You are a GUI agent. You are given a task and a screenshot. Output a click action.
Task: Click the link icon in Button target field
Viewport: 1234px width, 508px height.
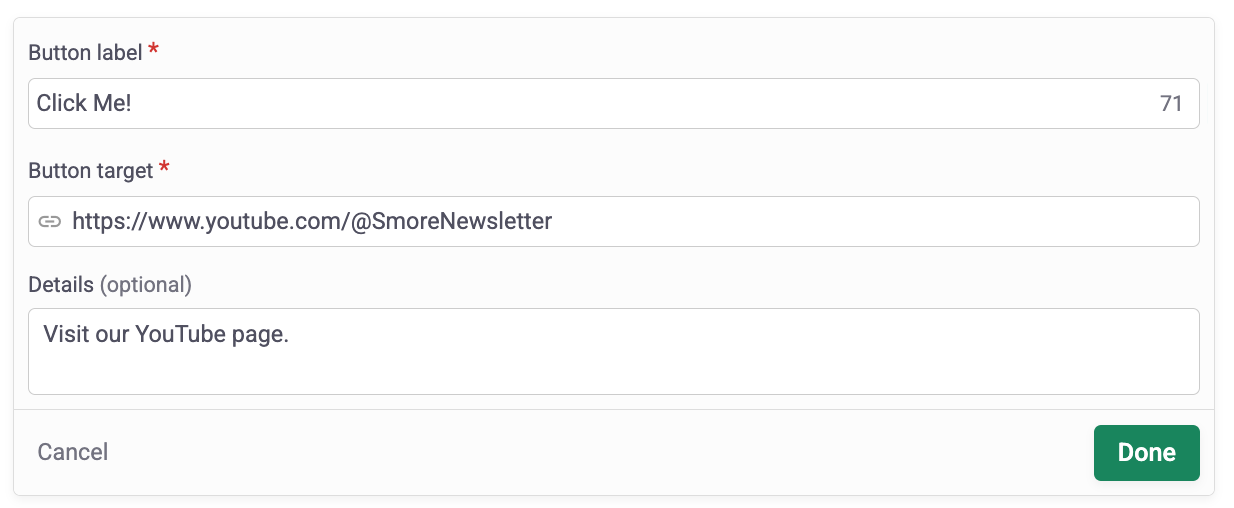point(50,221)
